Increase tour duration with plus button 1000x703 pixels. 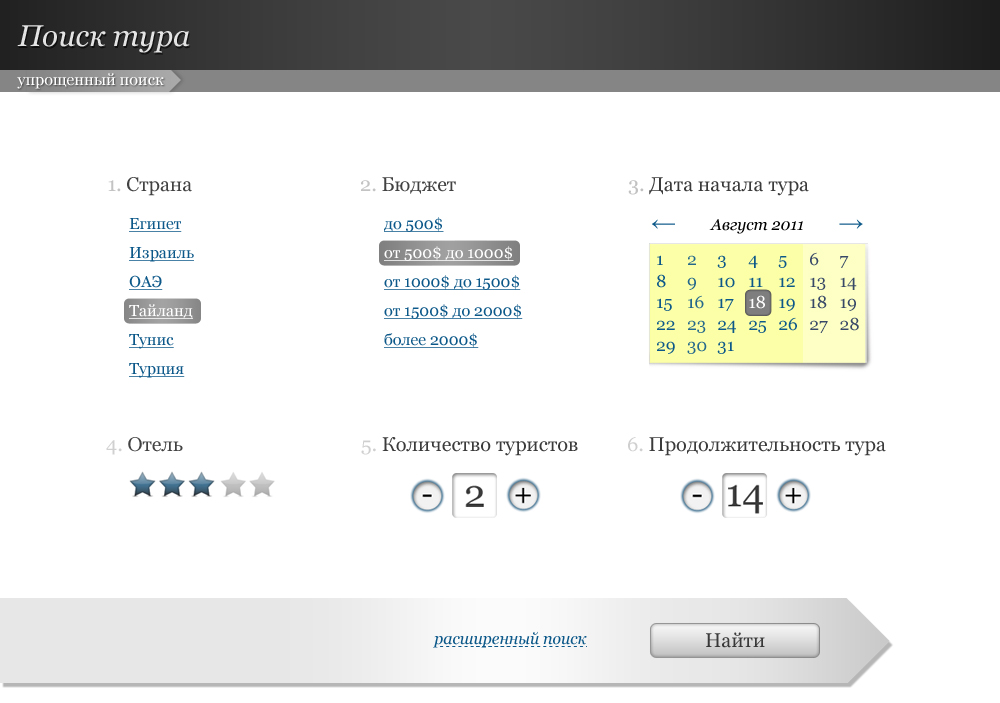(793, 495)
